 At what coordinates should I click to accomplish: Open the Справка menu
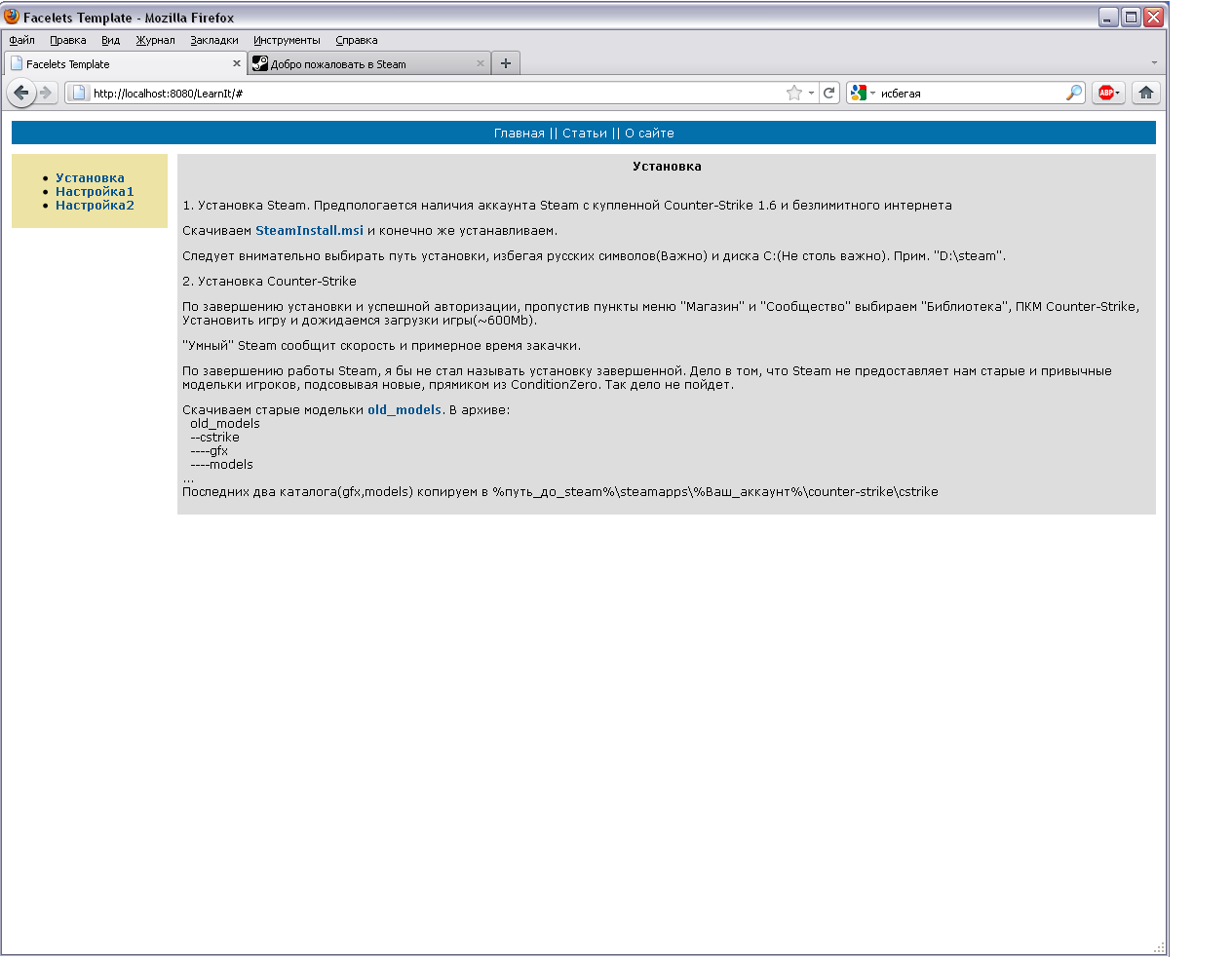pyautogui.click(x=357, y=40)
